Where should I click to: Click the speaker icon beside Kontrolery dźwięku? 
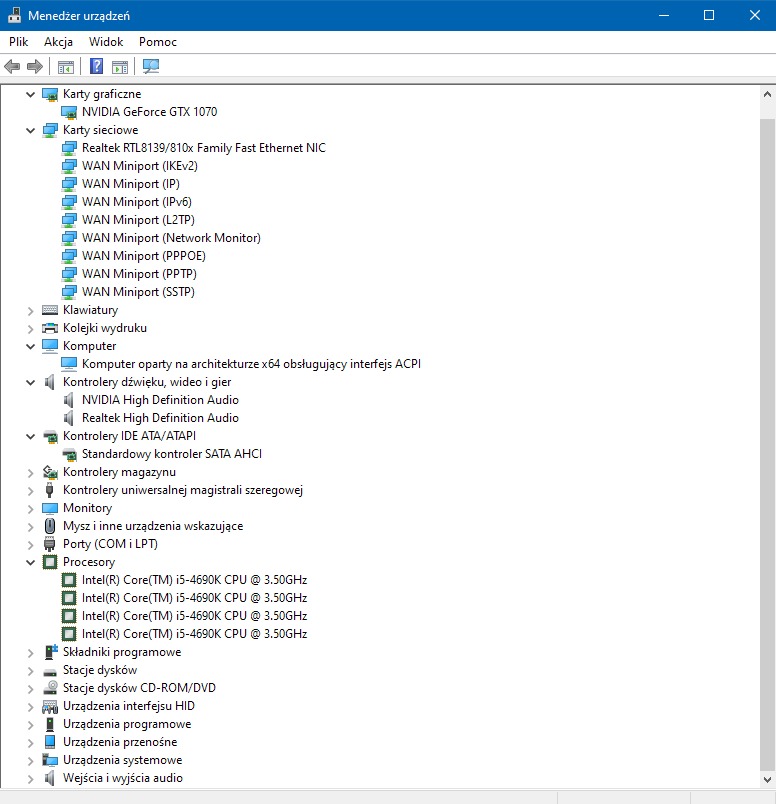tap(50, 382)
